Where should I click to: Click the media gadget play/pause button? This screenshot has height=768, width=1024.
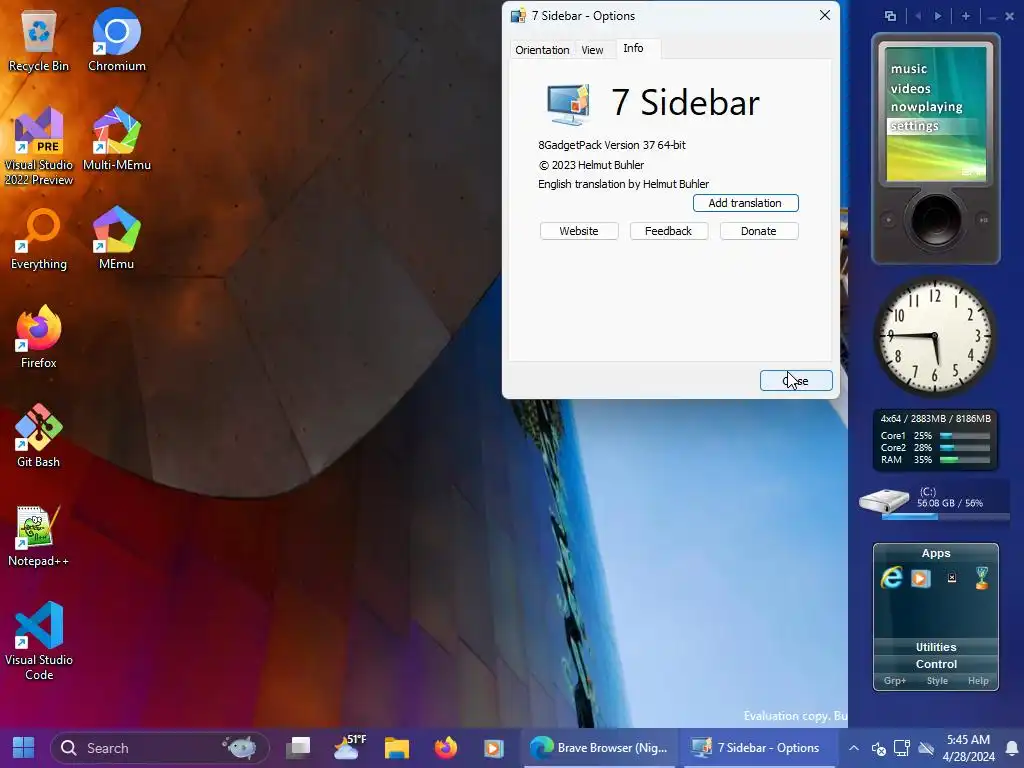click(x=984, y=220)
